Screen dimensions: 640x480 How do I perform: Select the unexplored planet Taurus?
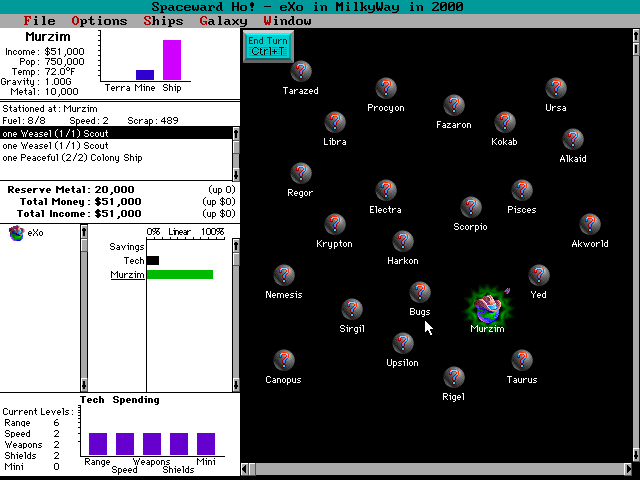tap(522, 360)
